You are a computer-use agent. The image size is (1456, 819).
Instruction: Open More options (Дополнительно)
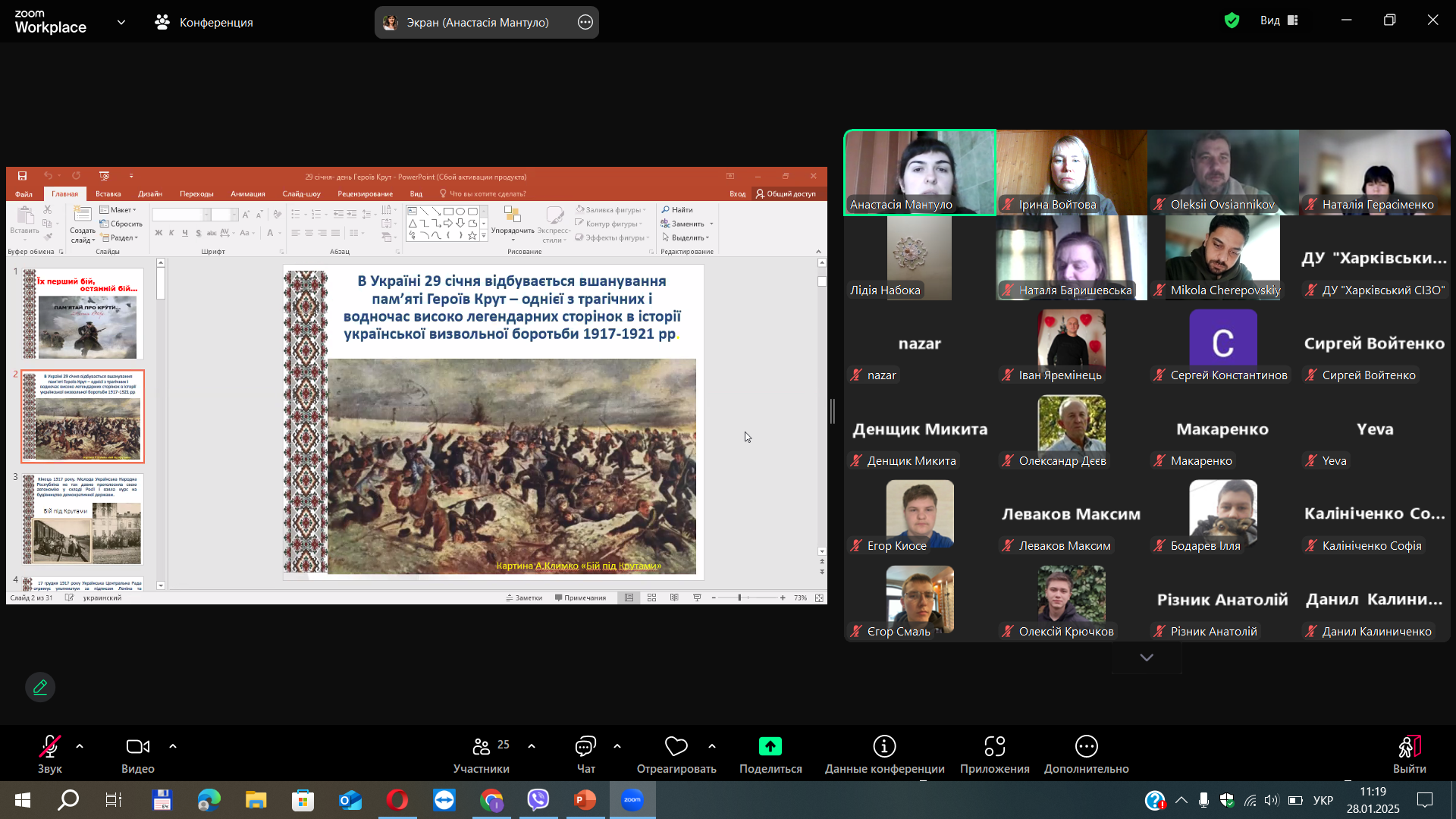click(1086, 755)
